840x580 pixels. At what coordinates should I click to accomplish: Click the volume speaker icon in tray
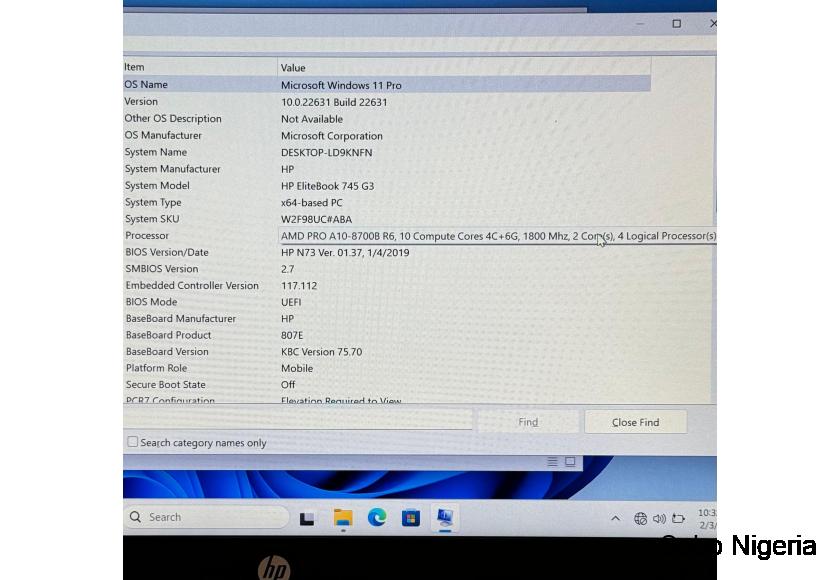[659, 518]
